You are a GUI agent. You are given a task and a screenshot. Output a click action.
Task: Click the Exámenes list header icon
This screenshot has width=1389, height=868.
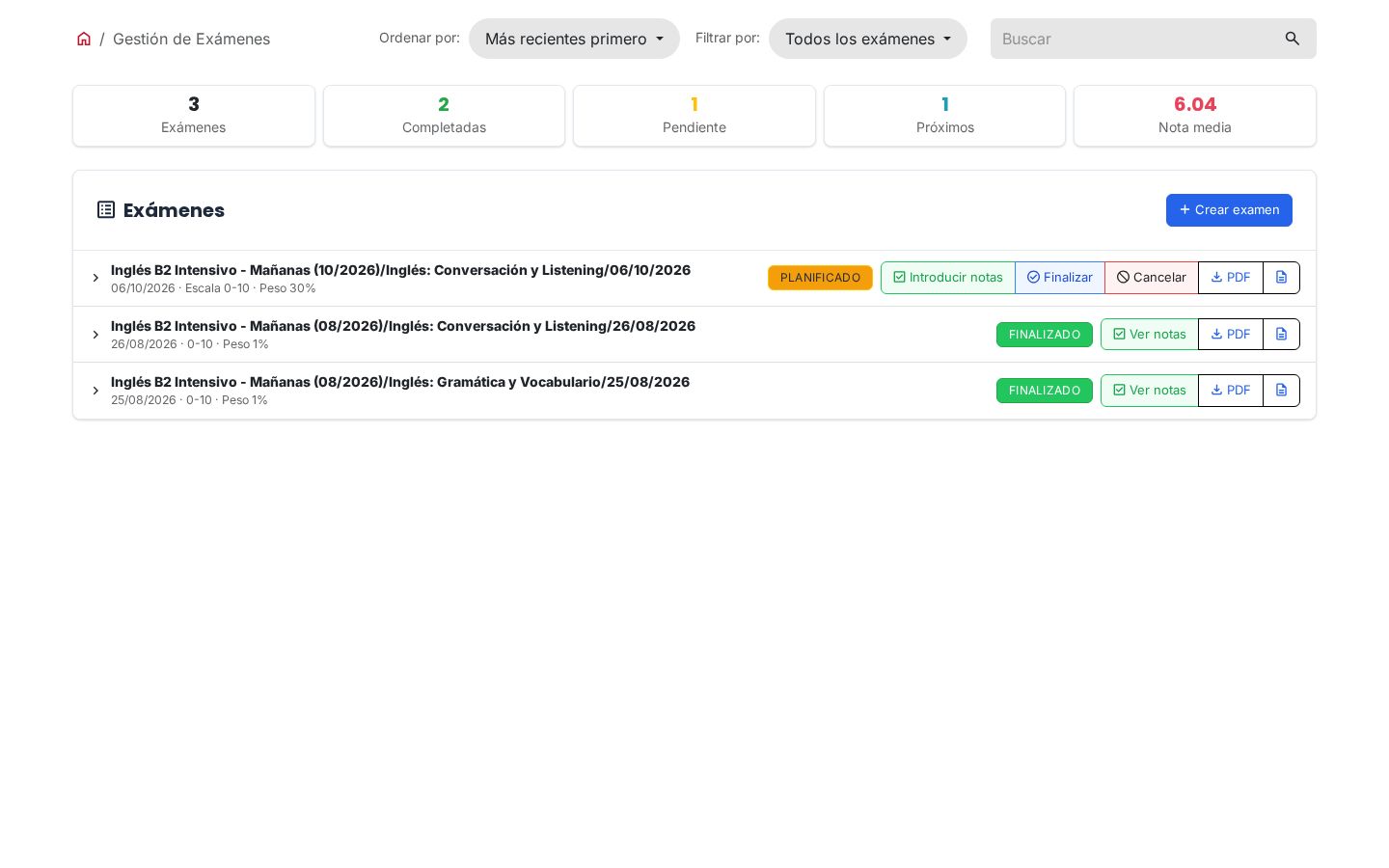pos(106,209)
